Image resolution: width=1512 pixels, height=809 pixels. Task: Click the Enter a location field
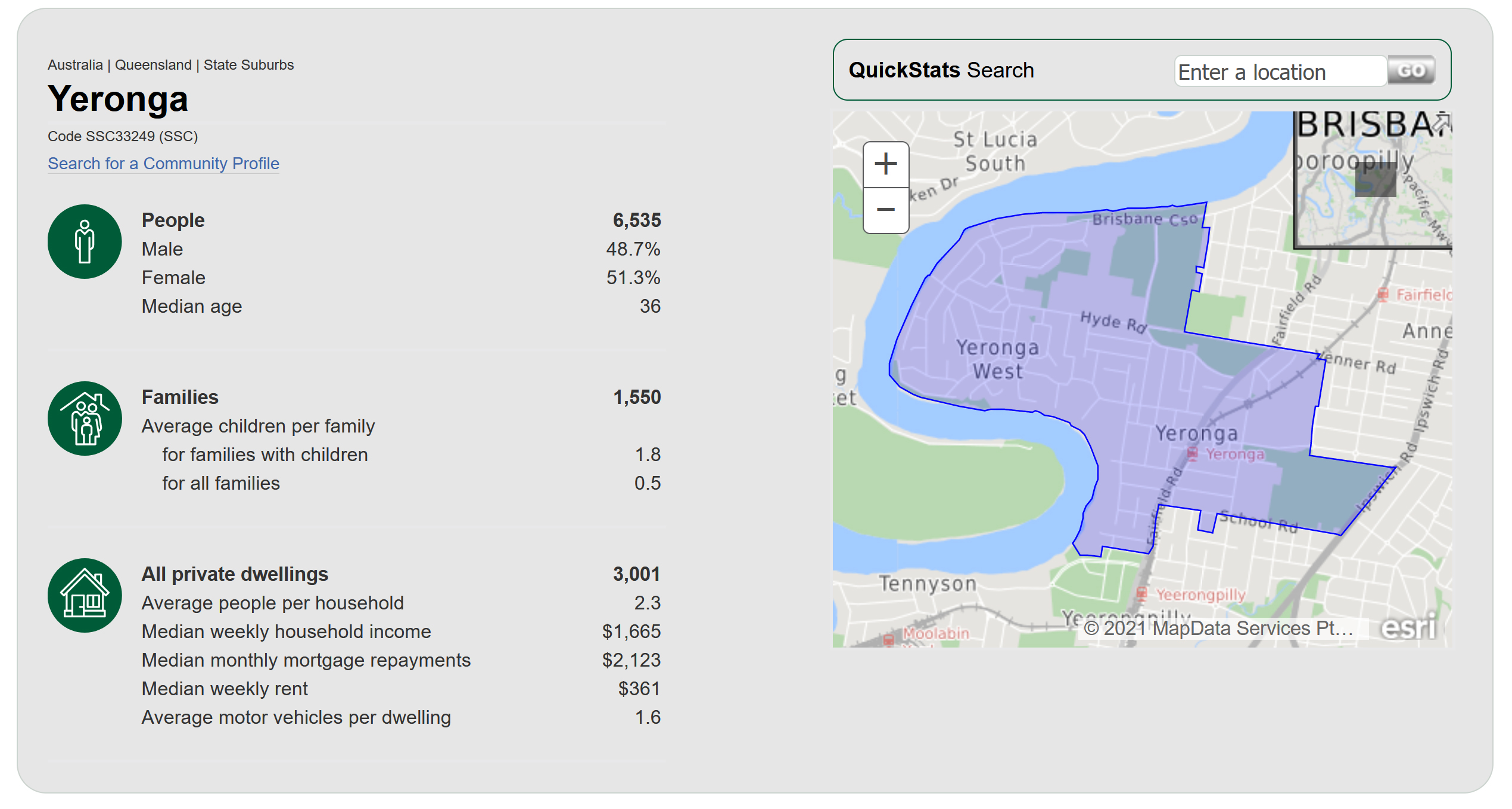(x=1281, y=72)
